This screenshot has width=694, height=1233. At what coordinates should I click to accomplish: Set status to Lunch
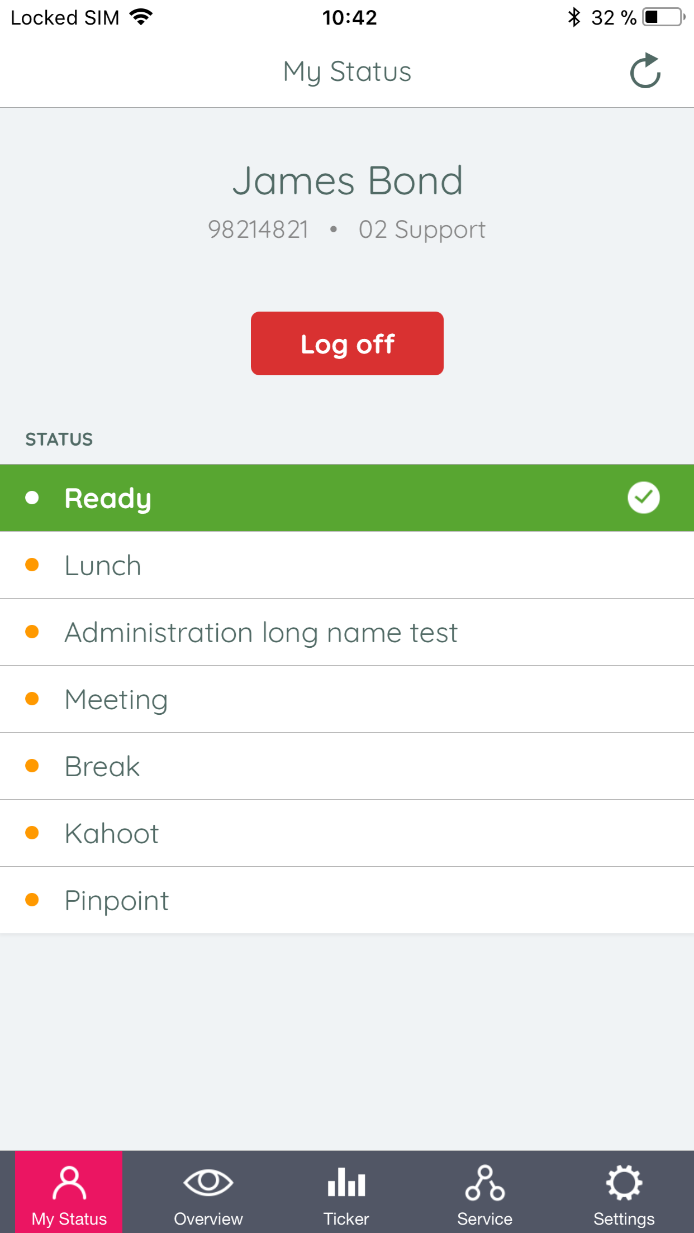[103, 565]
